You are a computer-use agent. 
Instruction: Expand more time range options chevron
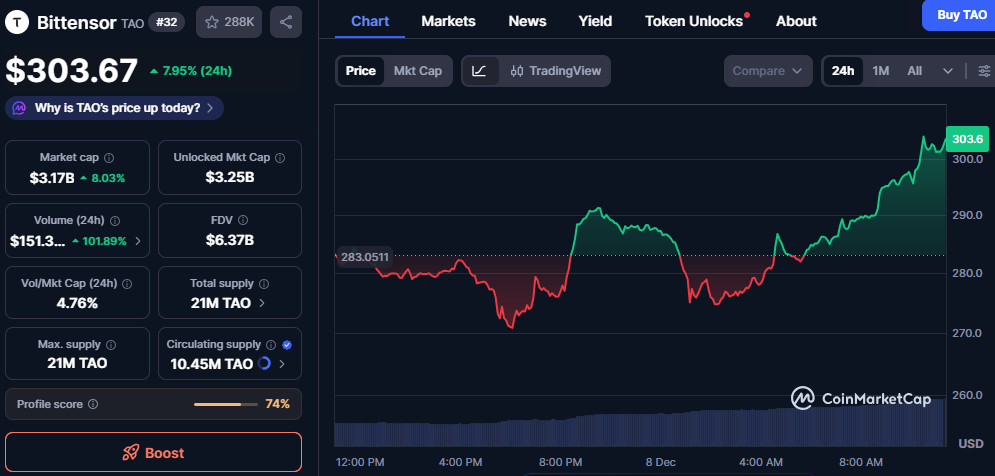pyautogui.click(x=947, y=71)
